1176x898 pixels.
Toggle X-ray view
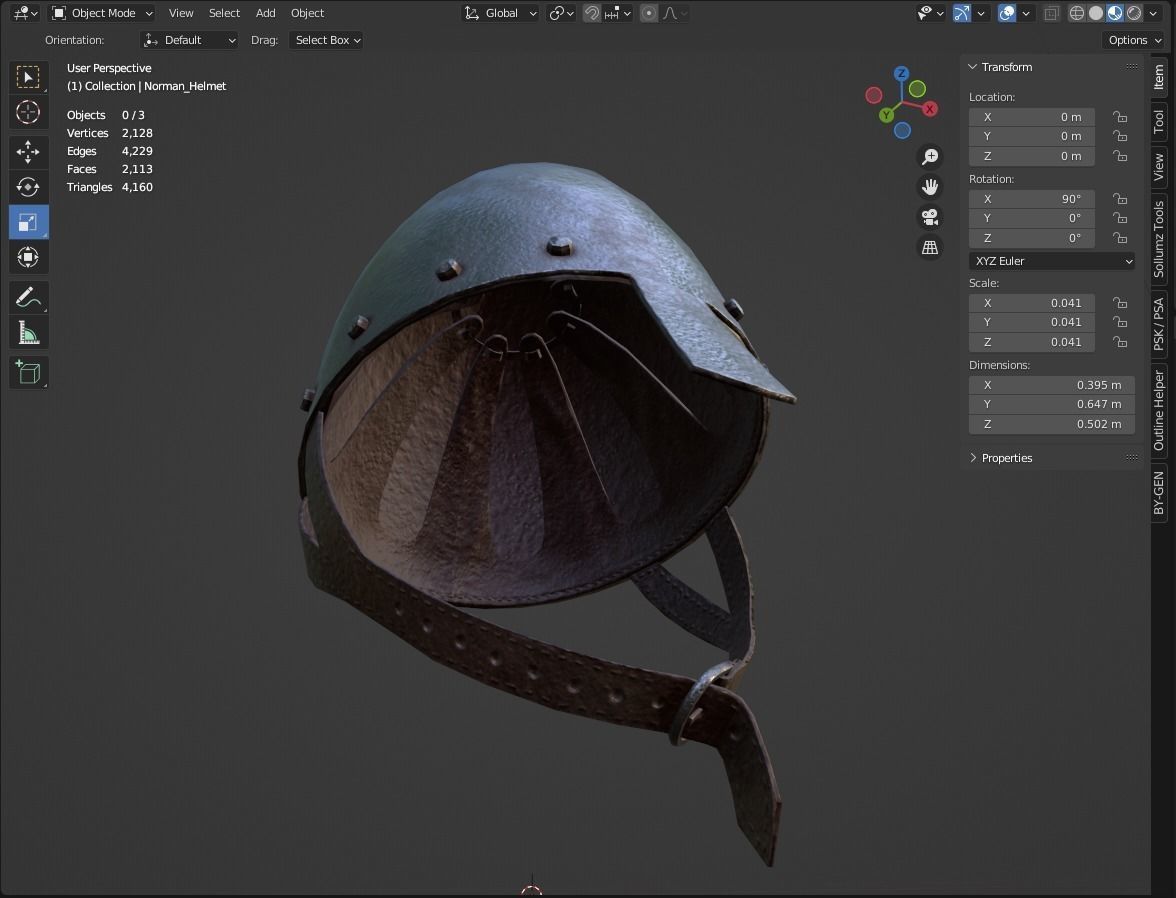coord(1052,13)
